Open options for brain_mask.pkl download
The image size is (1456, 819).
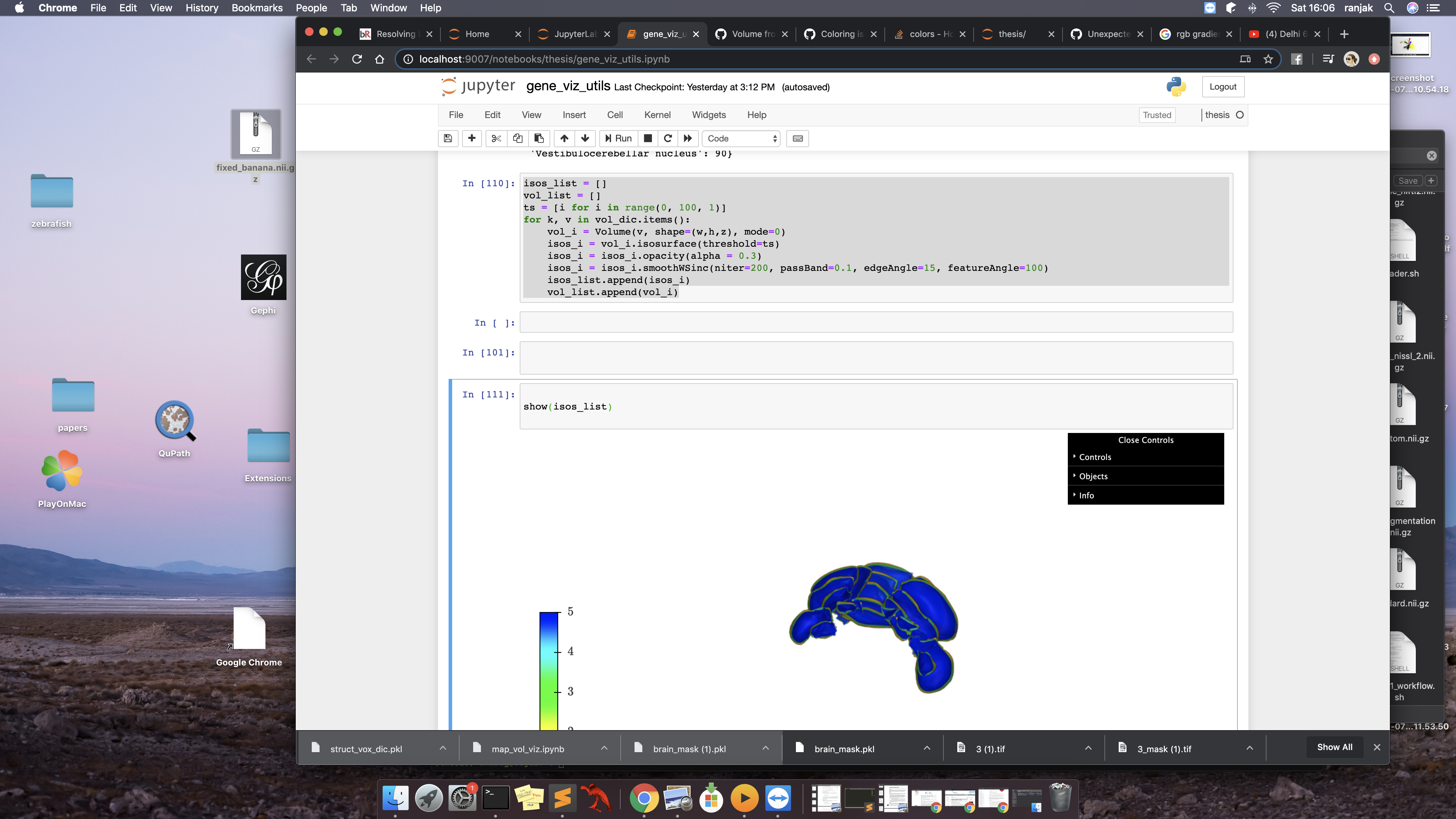click(x=927, y=748)
